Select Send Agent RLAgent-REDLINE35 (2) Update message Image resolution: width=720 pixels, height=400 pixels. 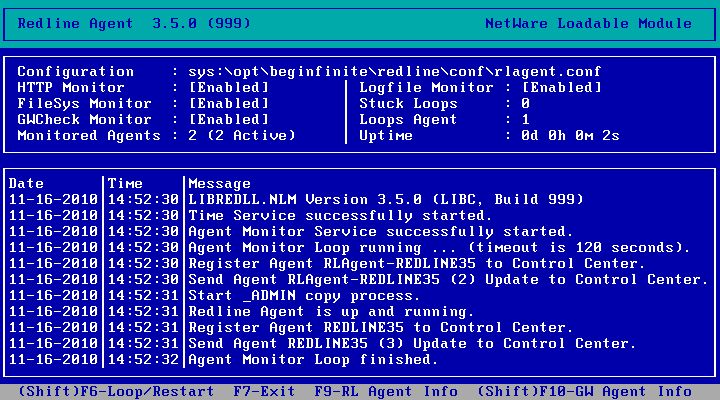click(449, 280)
